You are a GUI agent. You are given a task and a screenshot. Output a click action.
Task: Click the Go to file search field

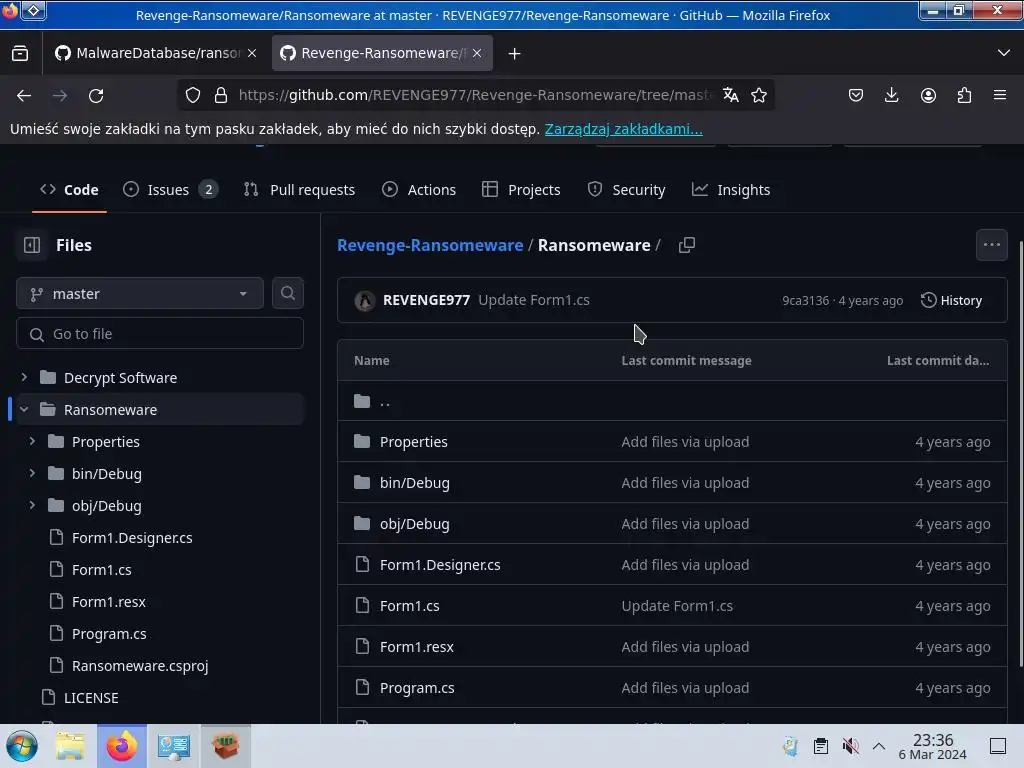pyautogui.click(x=160, y=334)
